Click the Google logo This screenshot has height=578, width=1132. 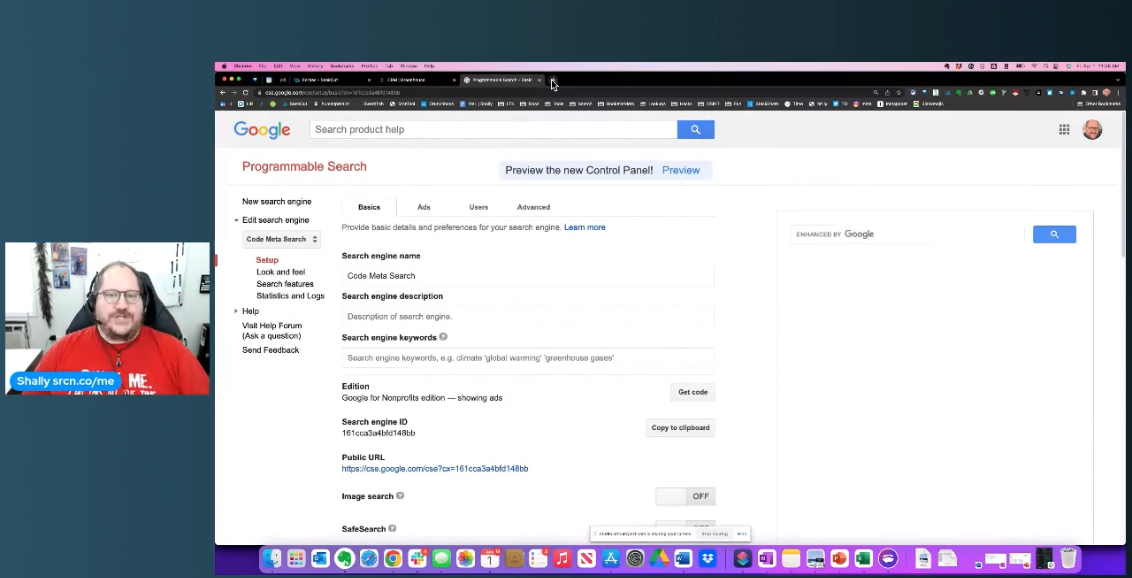(262, 130)
